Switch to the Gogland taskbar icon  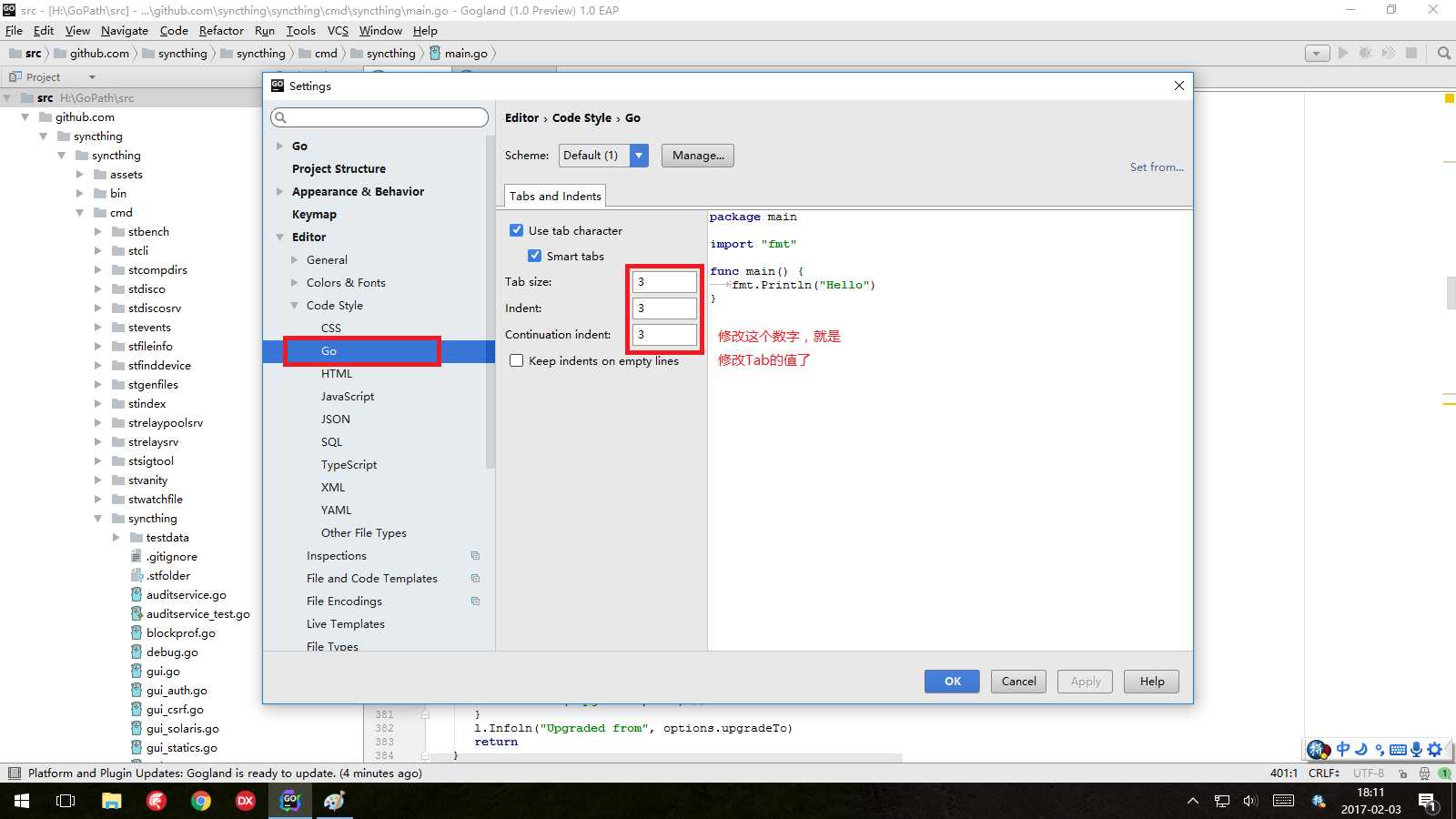click(290, 801)
